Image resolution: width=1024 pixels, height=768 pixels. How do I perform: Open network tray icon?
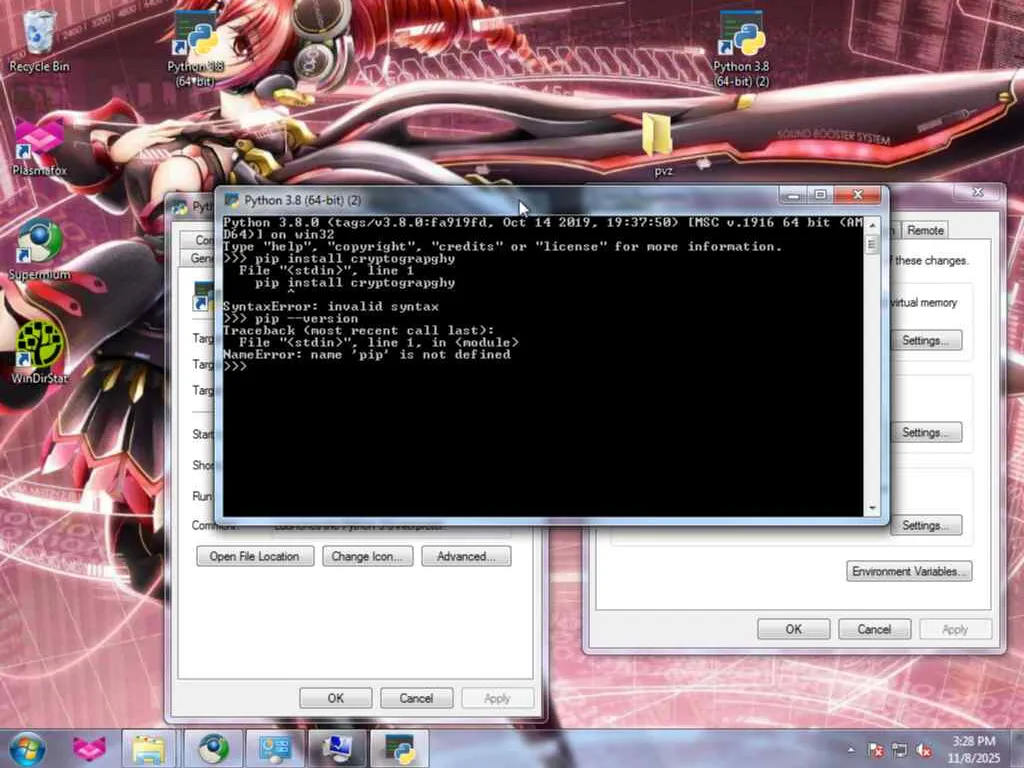pyautogui.click(x=900, y=750)
